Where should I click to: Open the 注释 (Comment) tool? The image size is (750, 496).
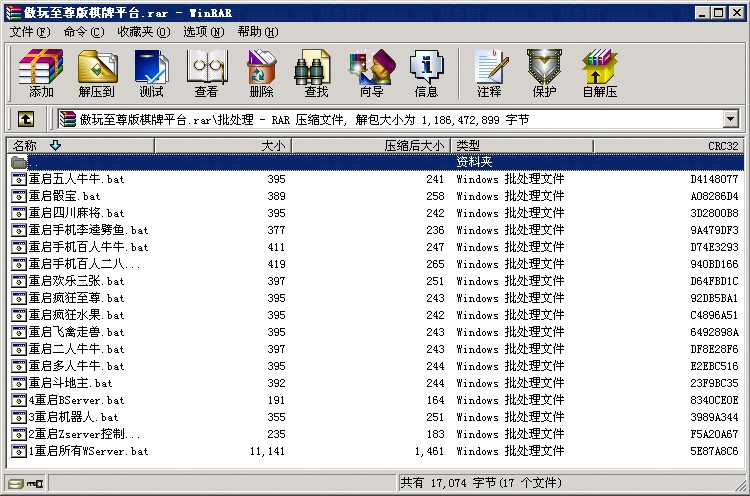(x=489, y=73)
